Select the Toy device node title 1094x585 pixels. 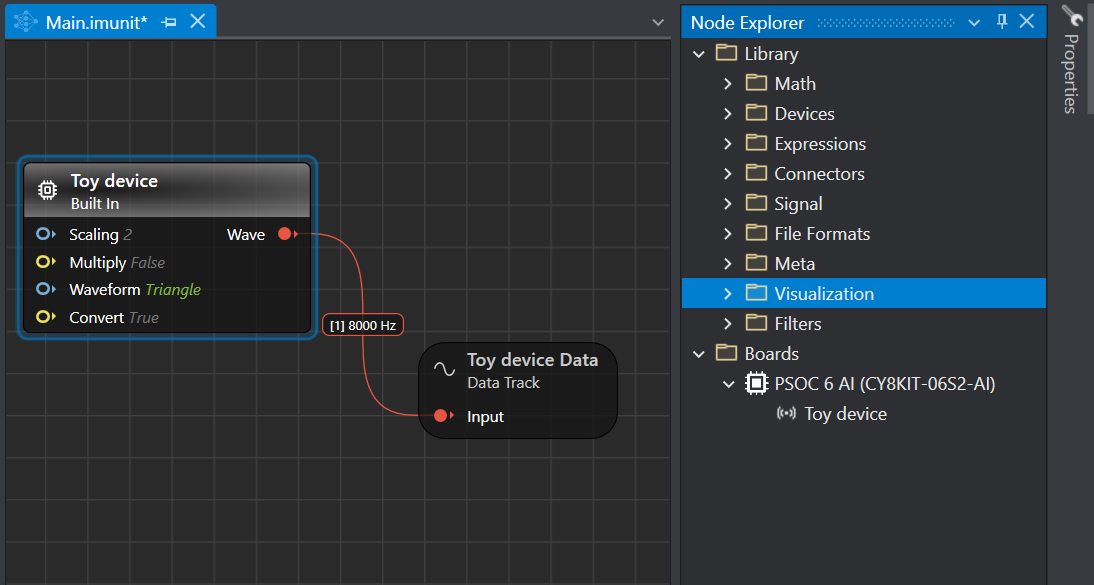114,181
